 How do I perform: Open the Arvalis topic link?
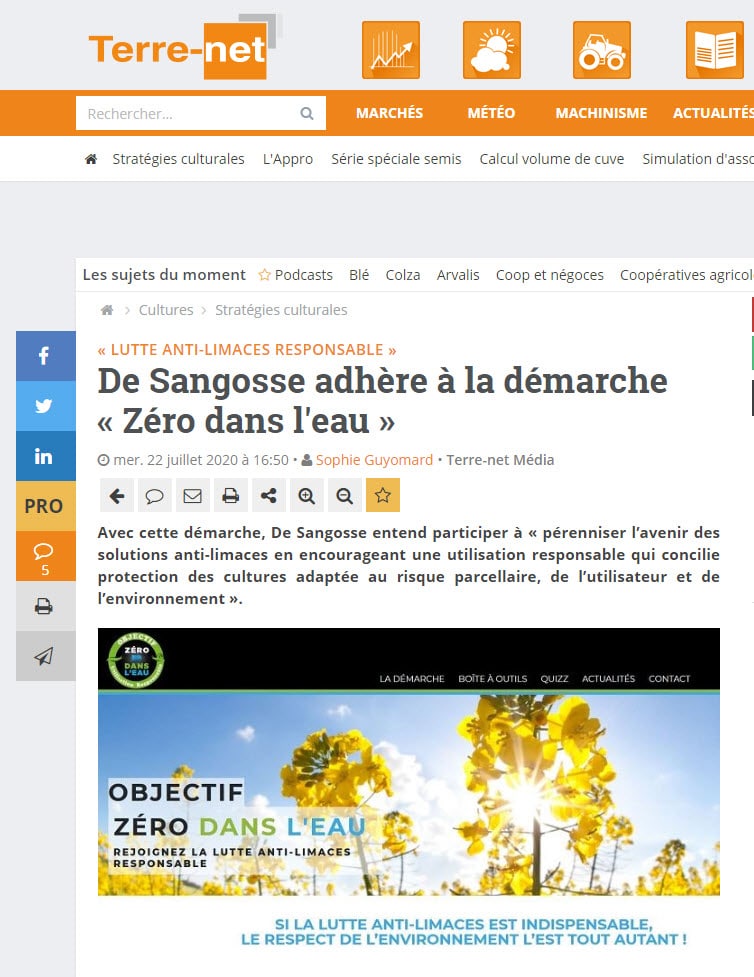tap(458, 275)
